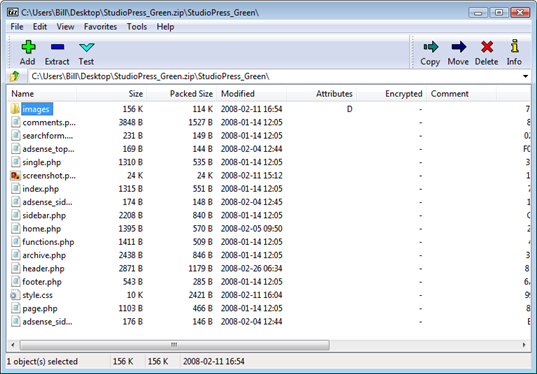Image resolution: width=537 pixels, height=374 pixels.
Task: Maximize the 7-Zip window
Action: (x=499, y=13)
